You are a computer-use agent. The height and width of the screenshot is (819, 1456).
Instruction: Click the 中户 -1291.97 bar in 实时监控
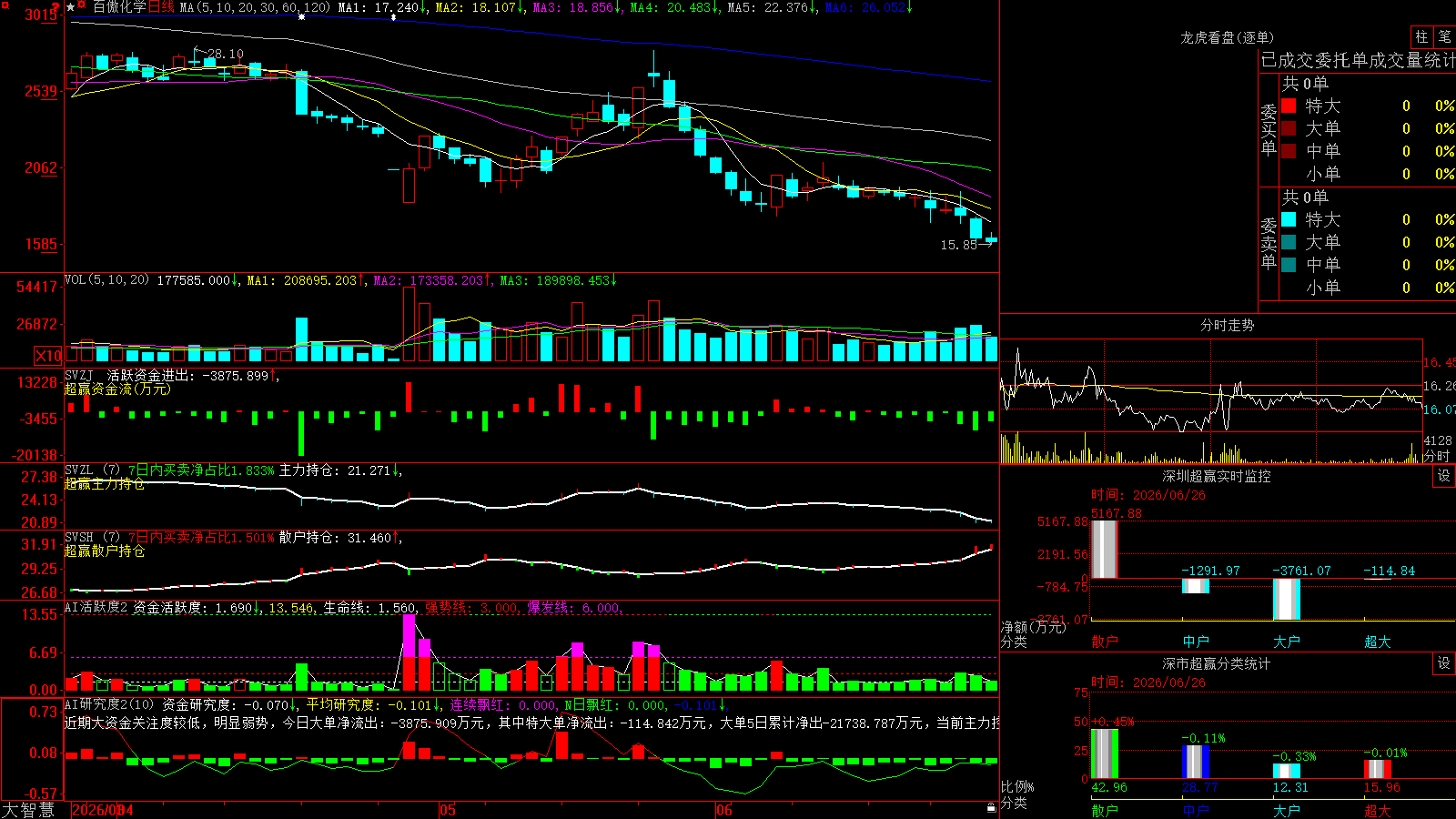[x=1196, y=585]
